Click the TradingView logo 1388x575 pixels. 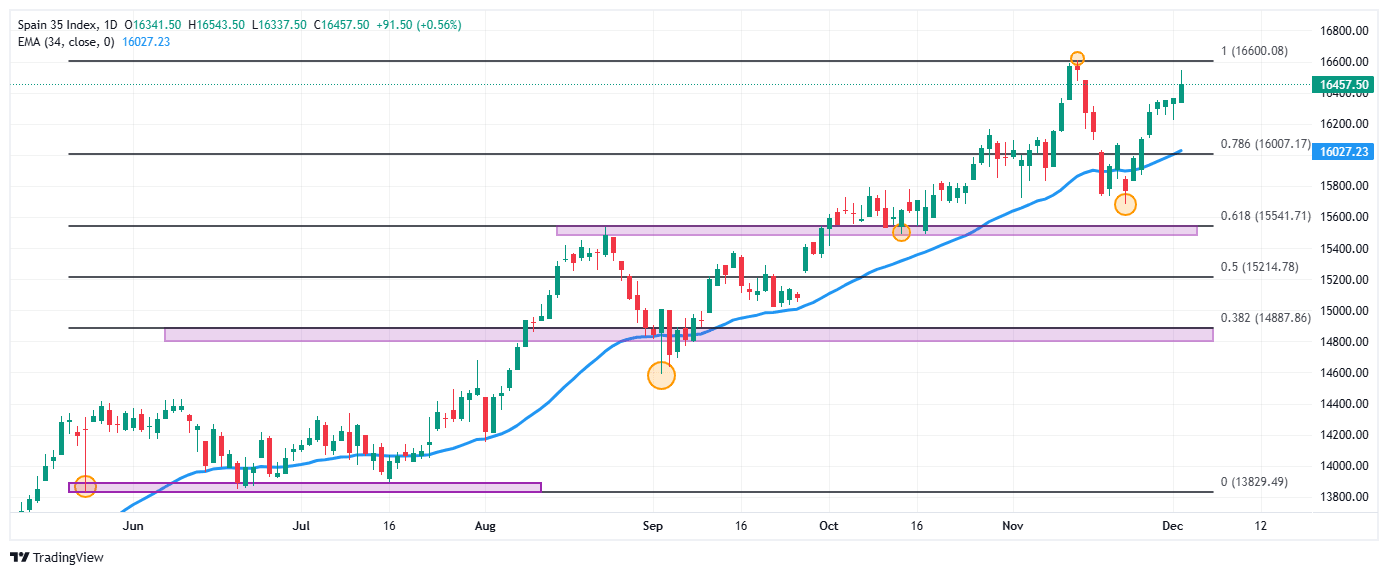[56, 557]
